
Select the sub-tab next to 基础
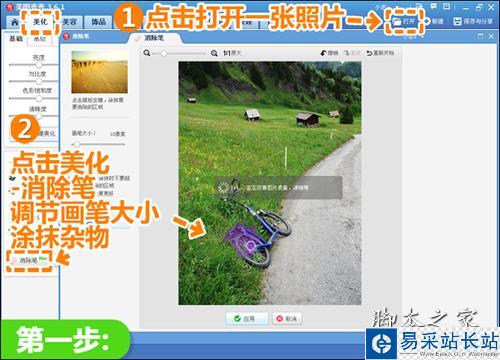[x=40, y=39]
